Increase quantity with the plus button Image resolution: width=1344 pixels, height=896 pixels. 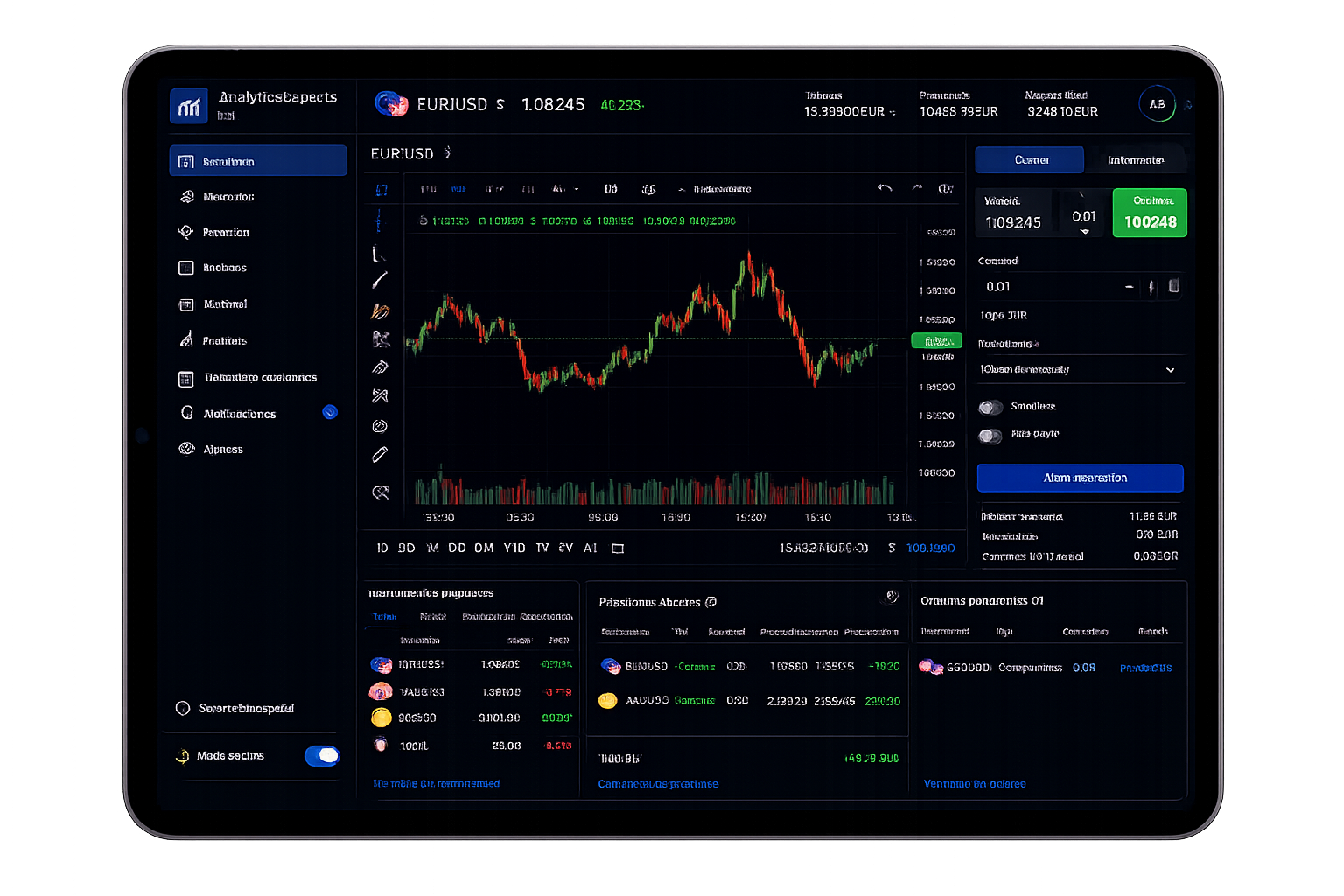[1151, 286]
